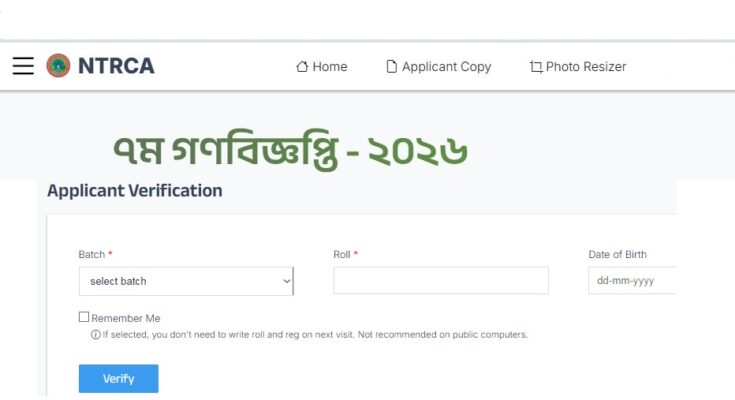
Task: Go to the Home menu item
Action: (x=329, y=67)
